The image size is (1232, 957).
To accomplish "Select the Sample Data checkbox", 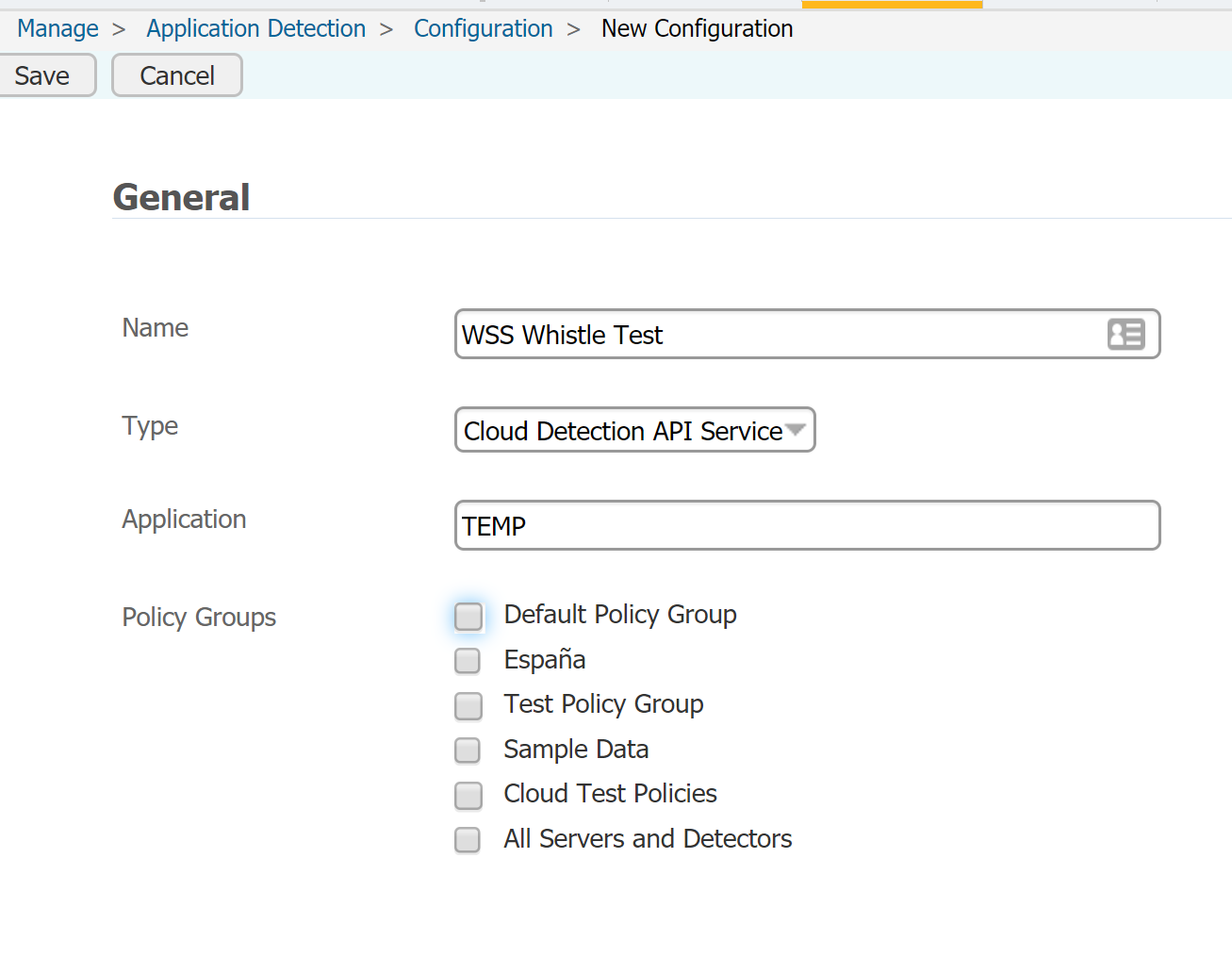I will tap(468, 751).
